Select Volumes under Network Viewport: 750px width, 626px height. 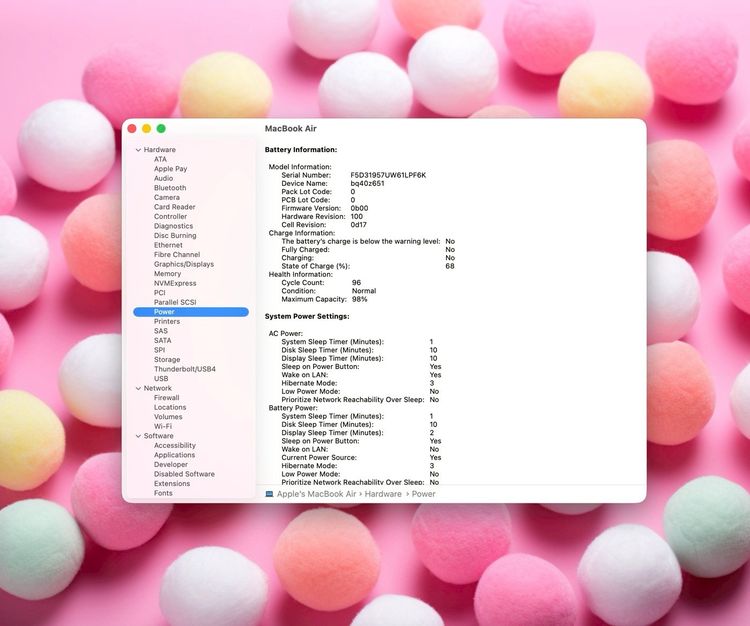click(x=168, y=417)
